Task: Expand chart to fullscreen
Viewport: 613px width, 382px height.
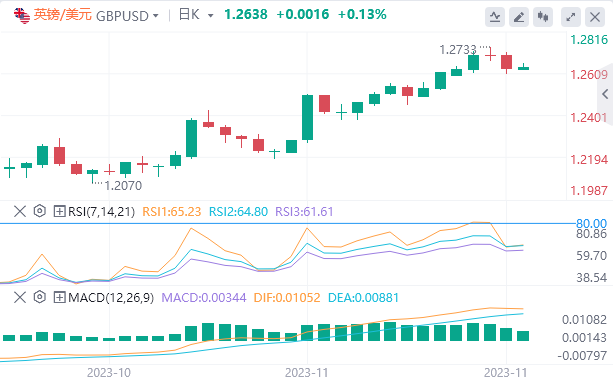Action: (571, 17)
